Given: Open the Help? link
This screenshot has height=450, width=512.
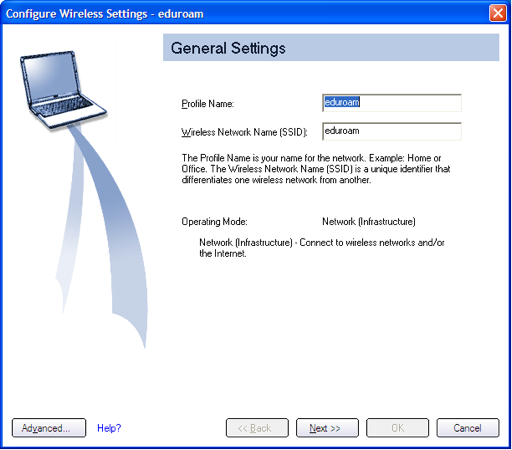Looking at the screenshot, I should pyautogui.click(x=109, y=428).
